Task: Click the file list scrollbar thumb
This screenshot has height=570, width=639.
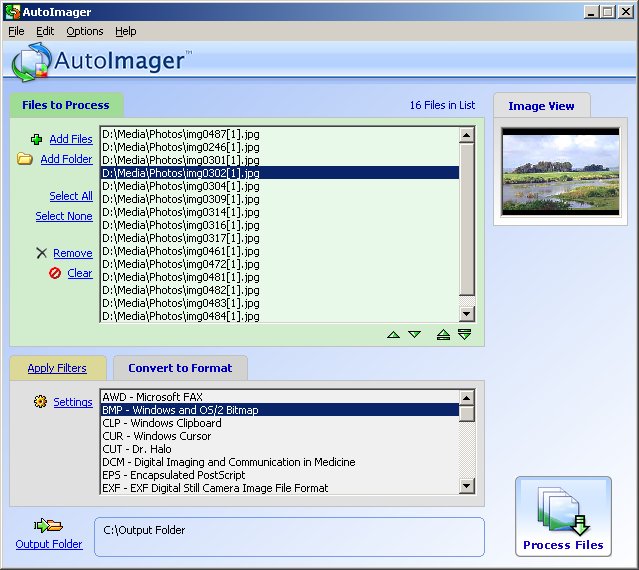Action: click(x=467, y=219)
